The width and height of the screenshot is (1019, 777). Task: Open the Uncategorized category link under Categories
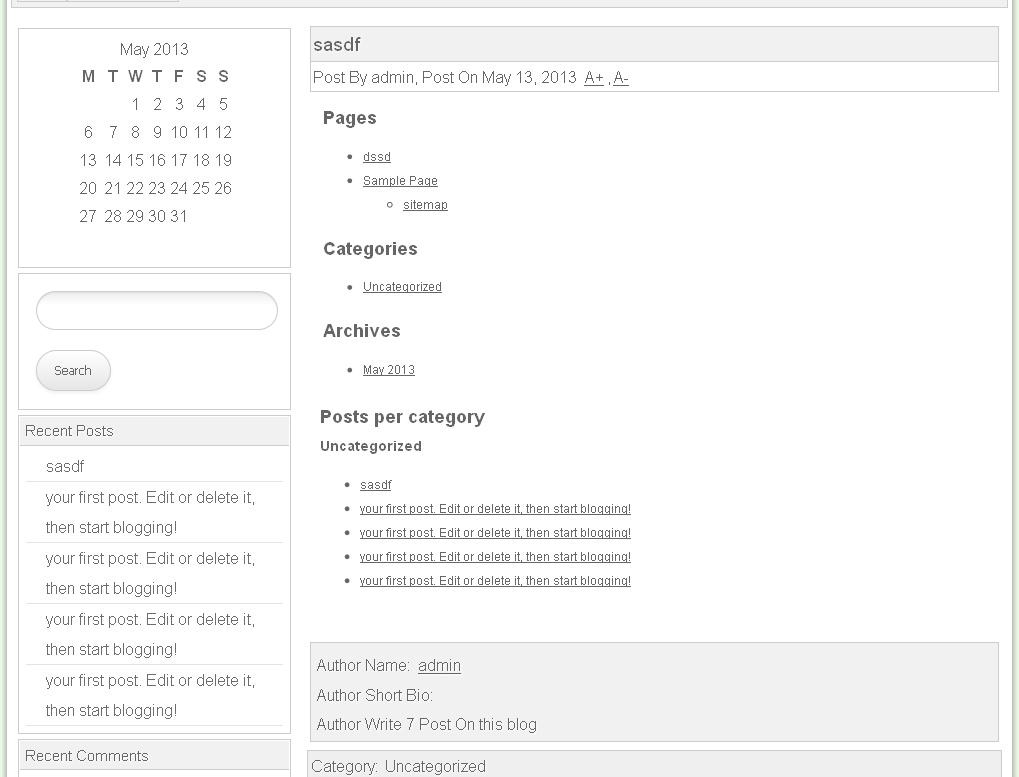pos(402,287)
